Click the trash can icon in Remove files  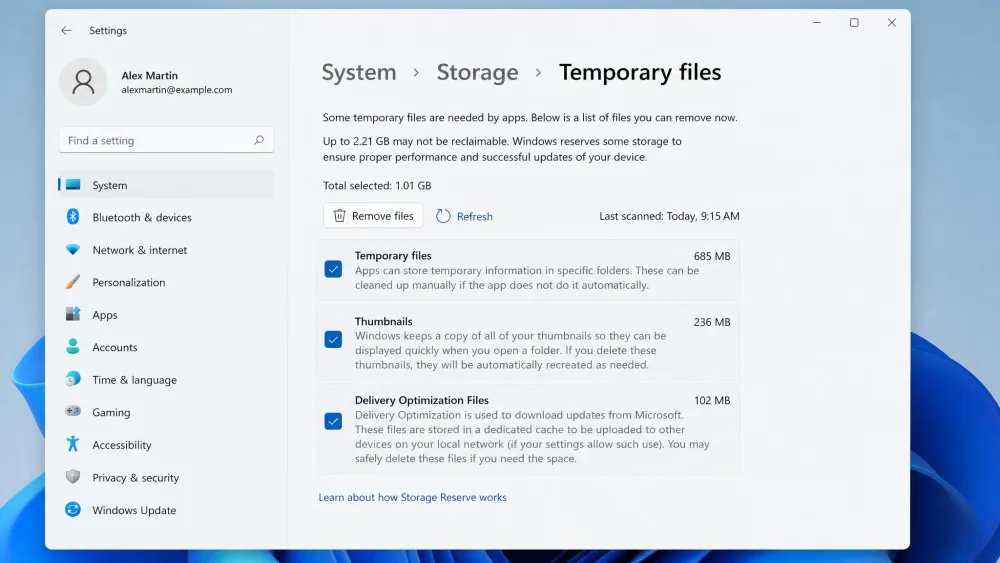[x=339, y=216]
